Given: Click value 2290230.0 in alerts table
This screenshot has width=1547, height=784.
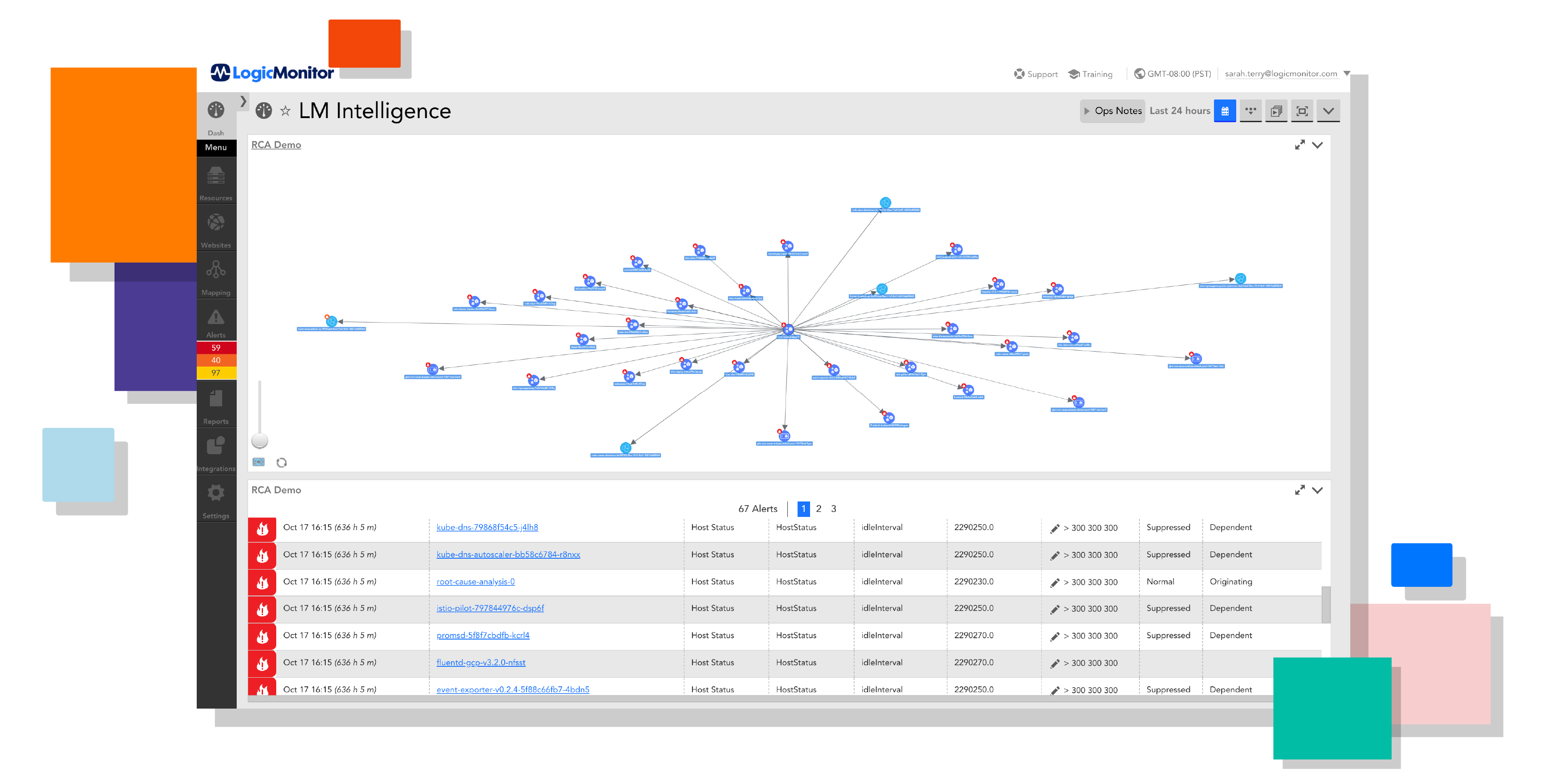Looking at the screenshot, I should click(974, 581).
